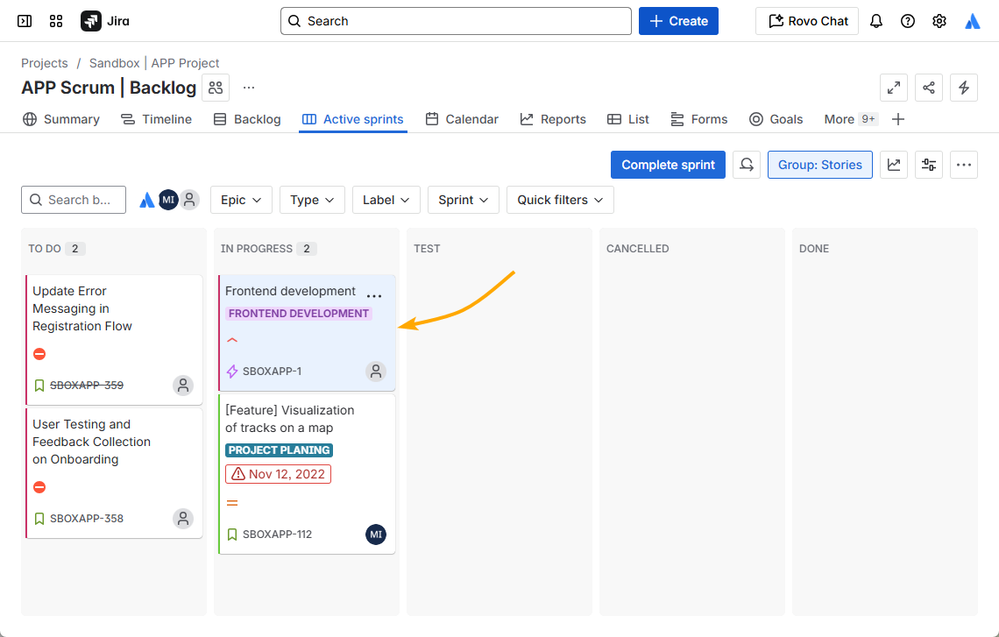Open the app switcher grid icon
The width and height of the screenshot is (999, 637).
pyautogui.click(x=56, y=21)
